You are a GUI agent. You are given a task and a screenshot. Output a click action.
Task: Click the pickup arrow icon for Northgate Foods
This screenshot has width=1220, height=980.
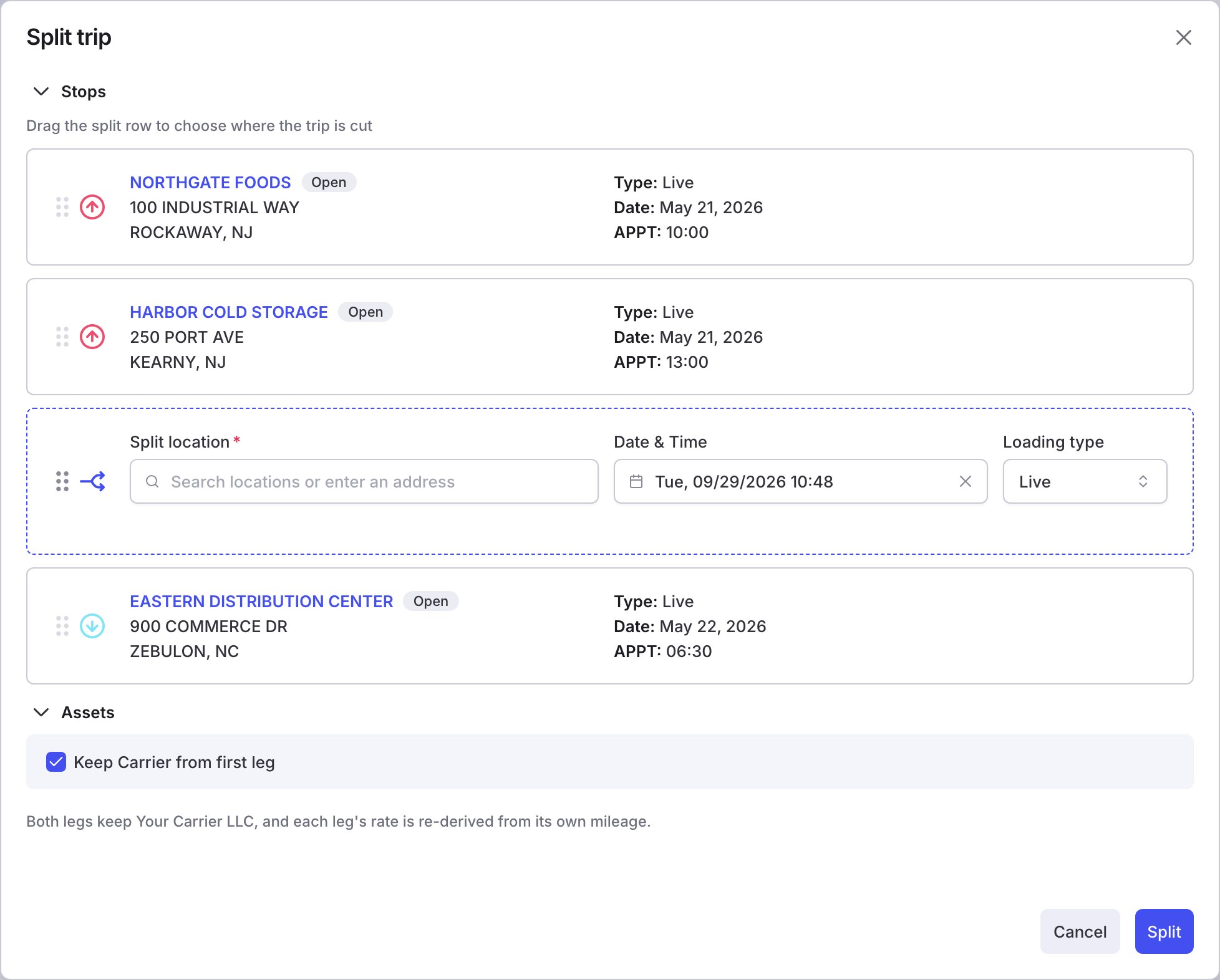click(x=92, y=207)
